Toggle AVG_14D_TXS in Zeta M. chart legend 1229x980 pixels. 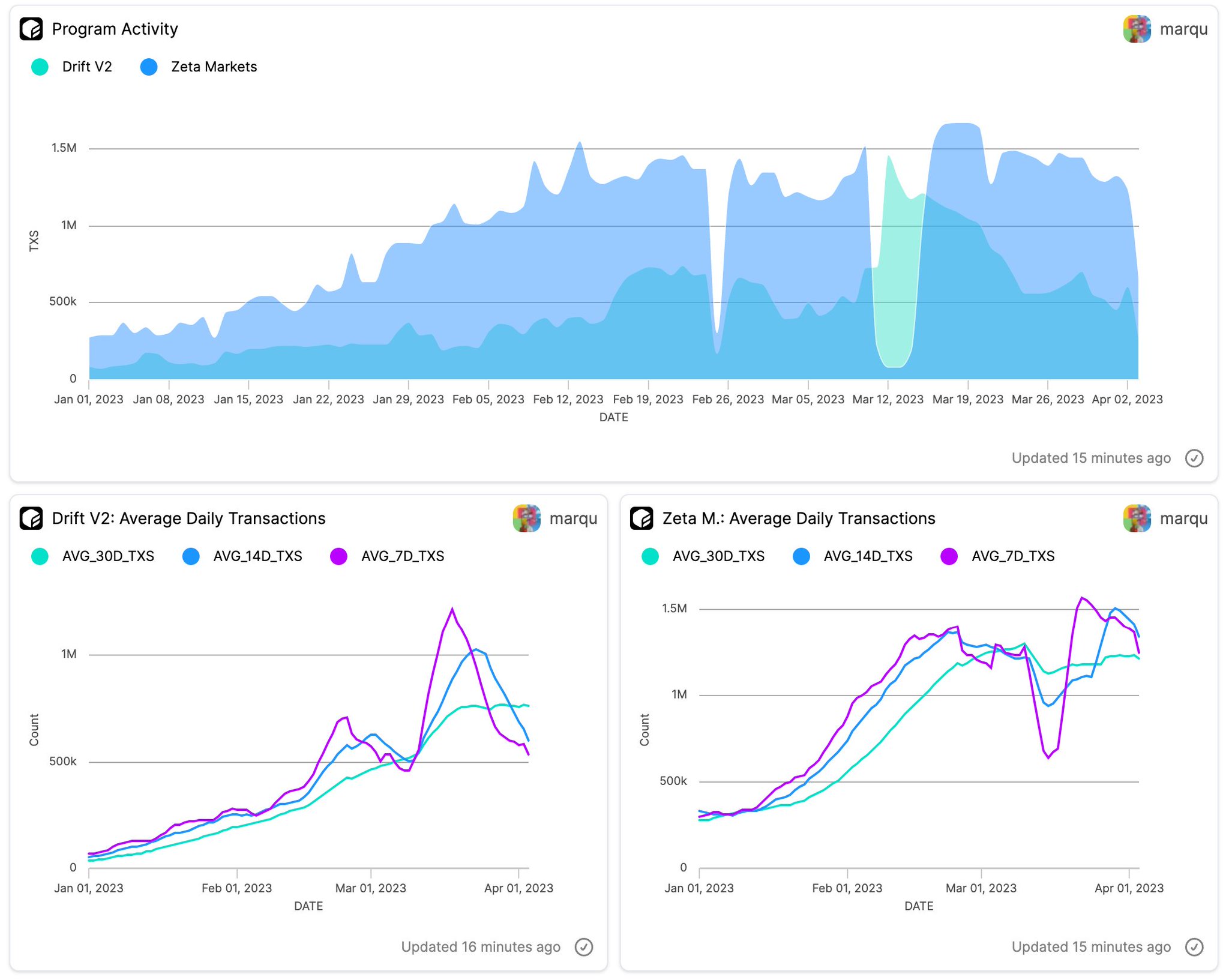[x=853, y=556]
